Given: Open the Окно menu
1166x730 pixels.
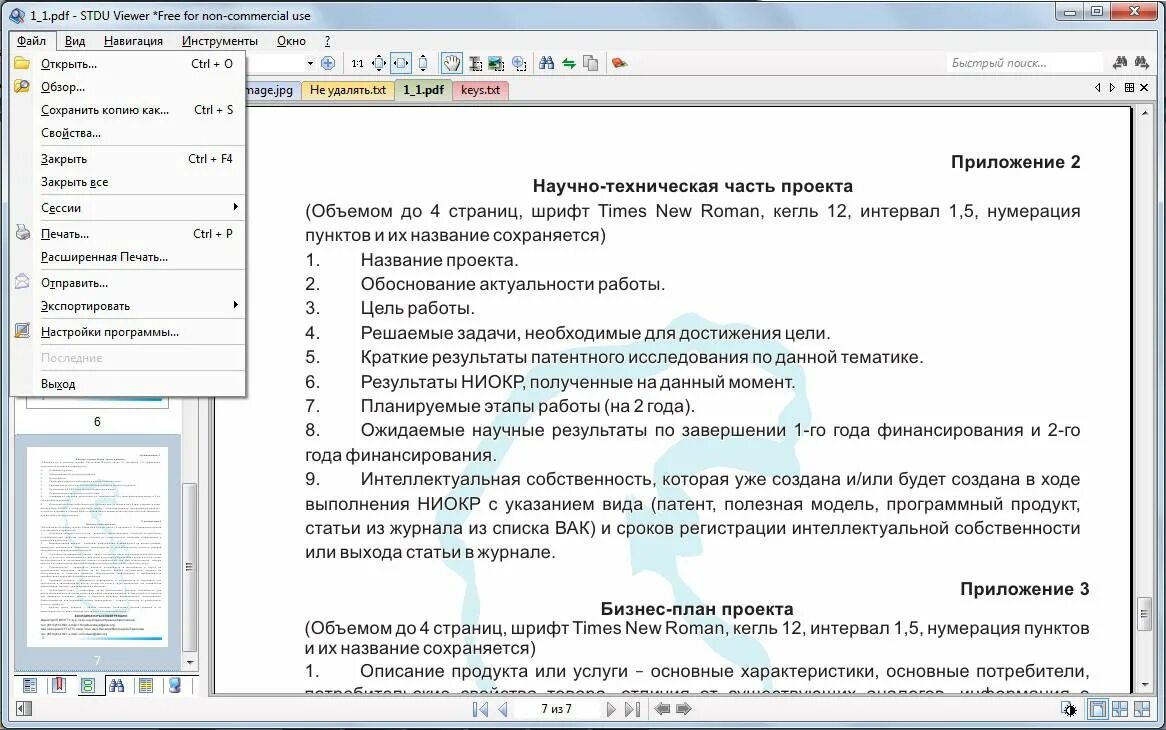Looking at the screenshot, I should tap(292, 41).
